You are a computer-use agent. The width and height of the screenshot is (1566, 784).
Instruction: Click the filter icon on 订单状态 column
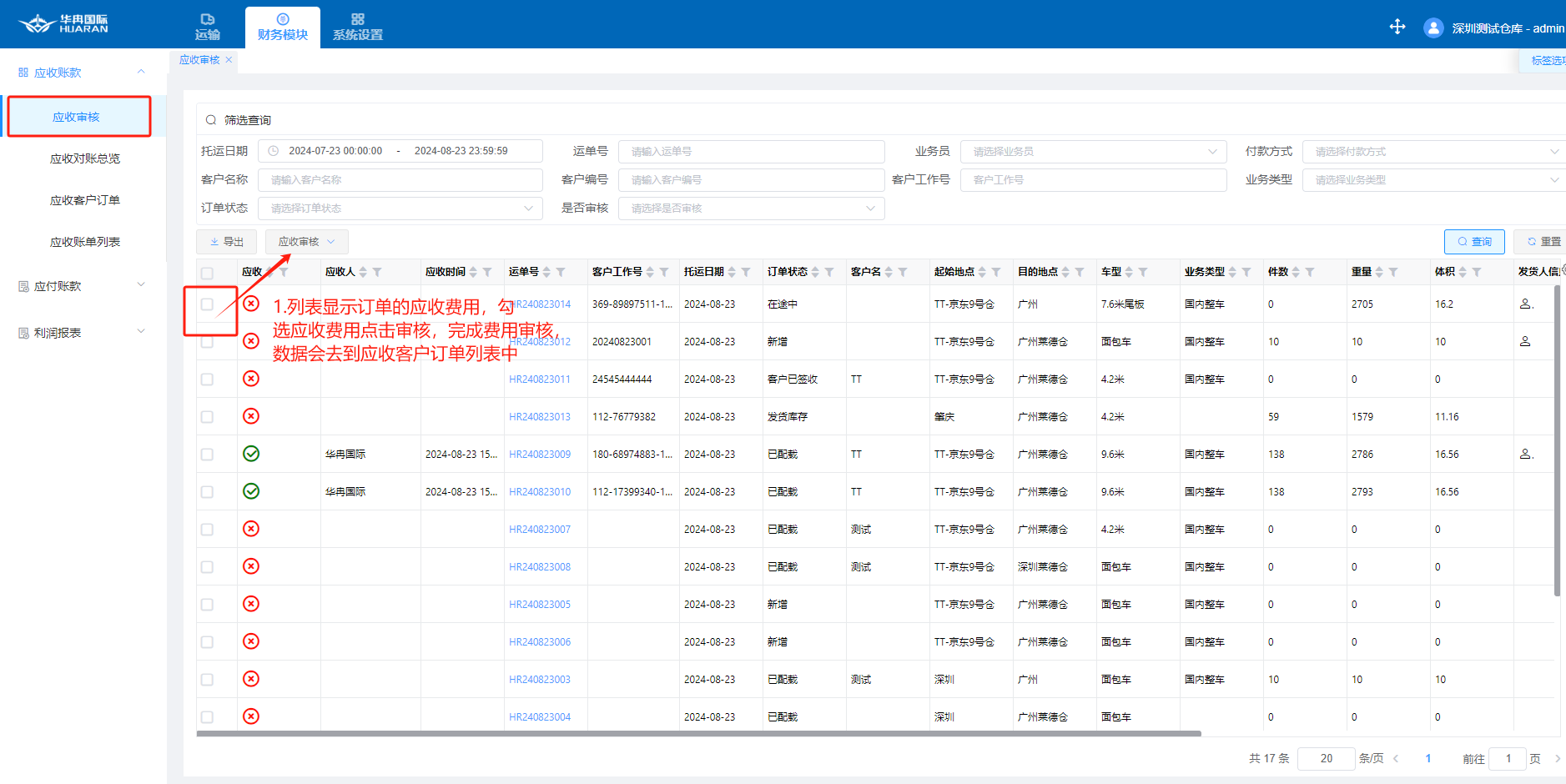click(x=829, y=272)
